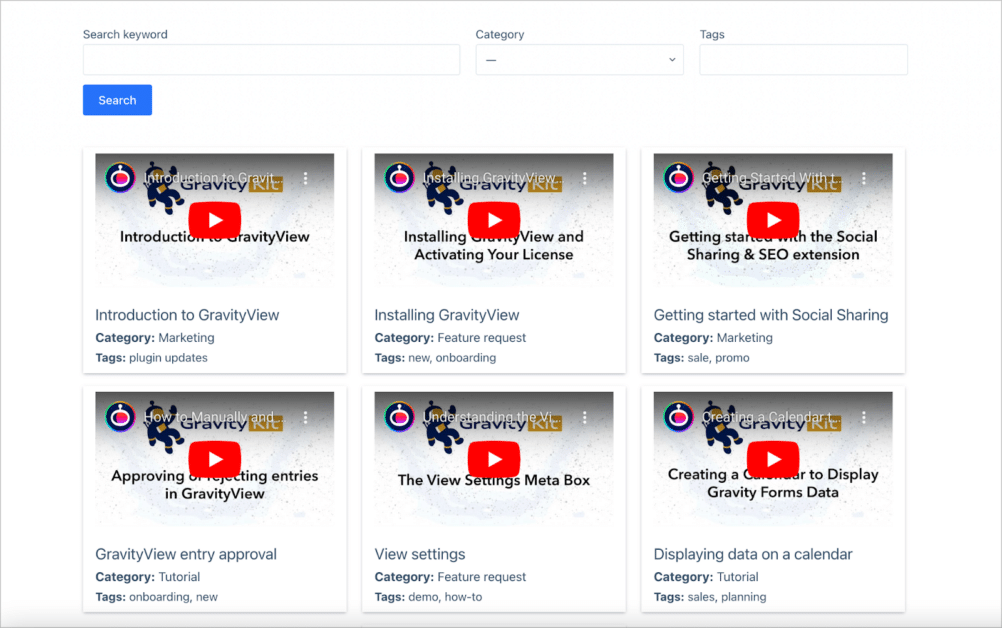
Task: Select the Tutorial category under entry approval
Action: [180, 577]
